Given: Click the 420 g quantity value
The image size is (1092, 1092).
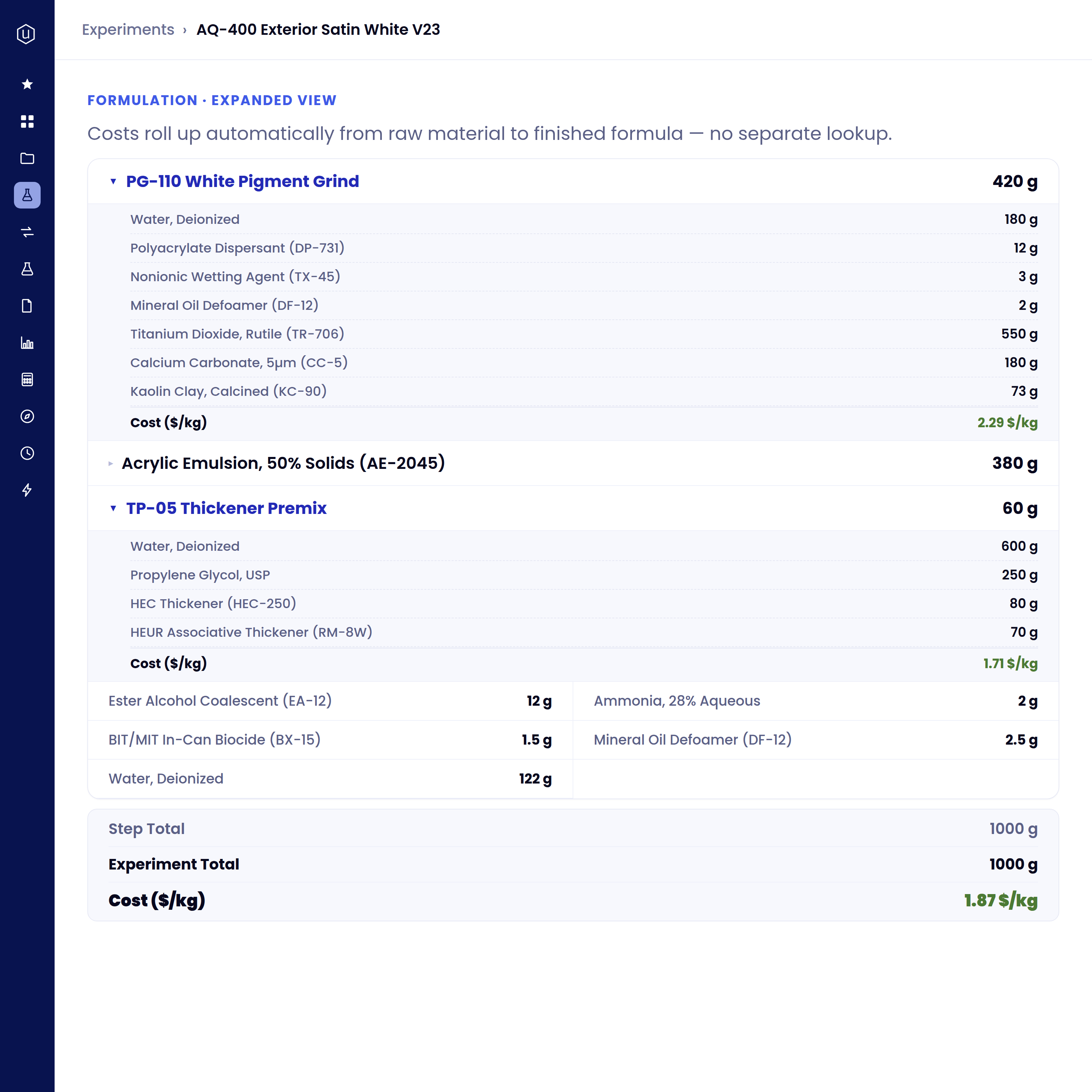Looking at the screenshot, I should pyautogui.click(x=1015, y=182).
